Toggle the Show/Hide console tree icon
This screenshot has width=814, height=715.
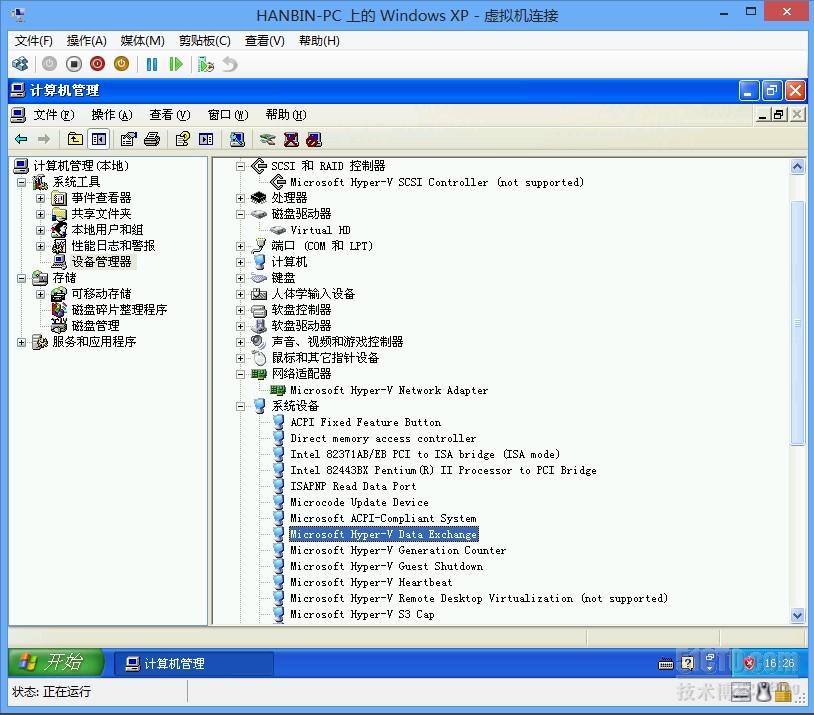(x=99, y=139)
